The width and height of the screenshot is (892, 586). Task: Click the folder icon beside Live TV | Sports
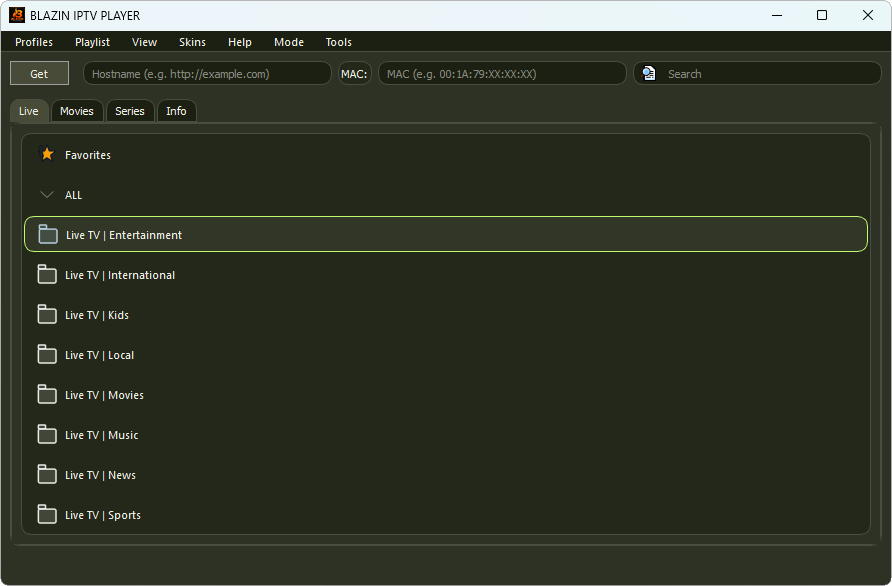(x=47, y=514)
